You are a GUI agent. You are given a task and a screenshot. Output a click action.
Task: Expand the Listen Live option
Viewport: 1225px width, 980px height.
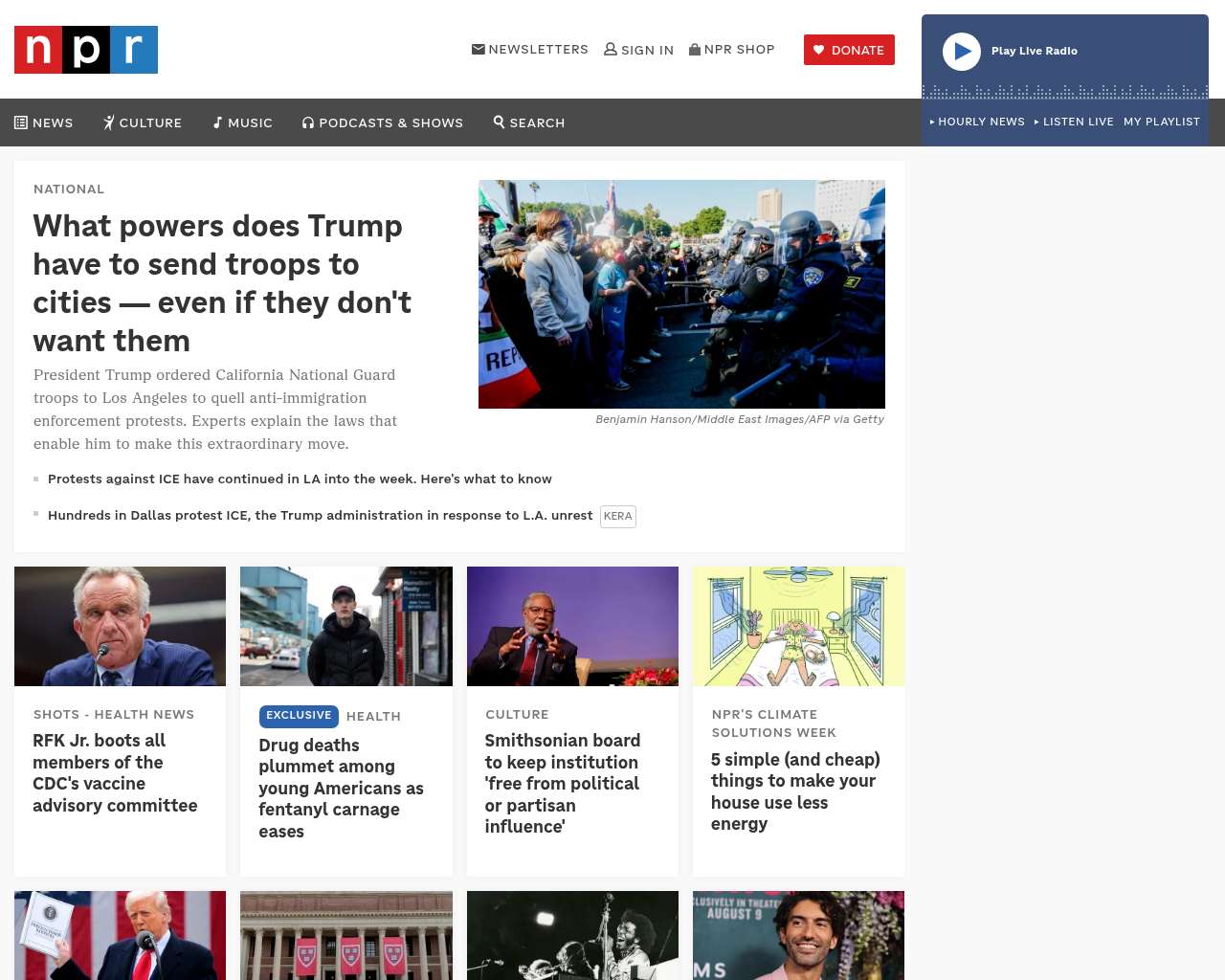(x=1074, y=122)
